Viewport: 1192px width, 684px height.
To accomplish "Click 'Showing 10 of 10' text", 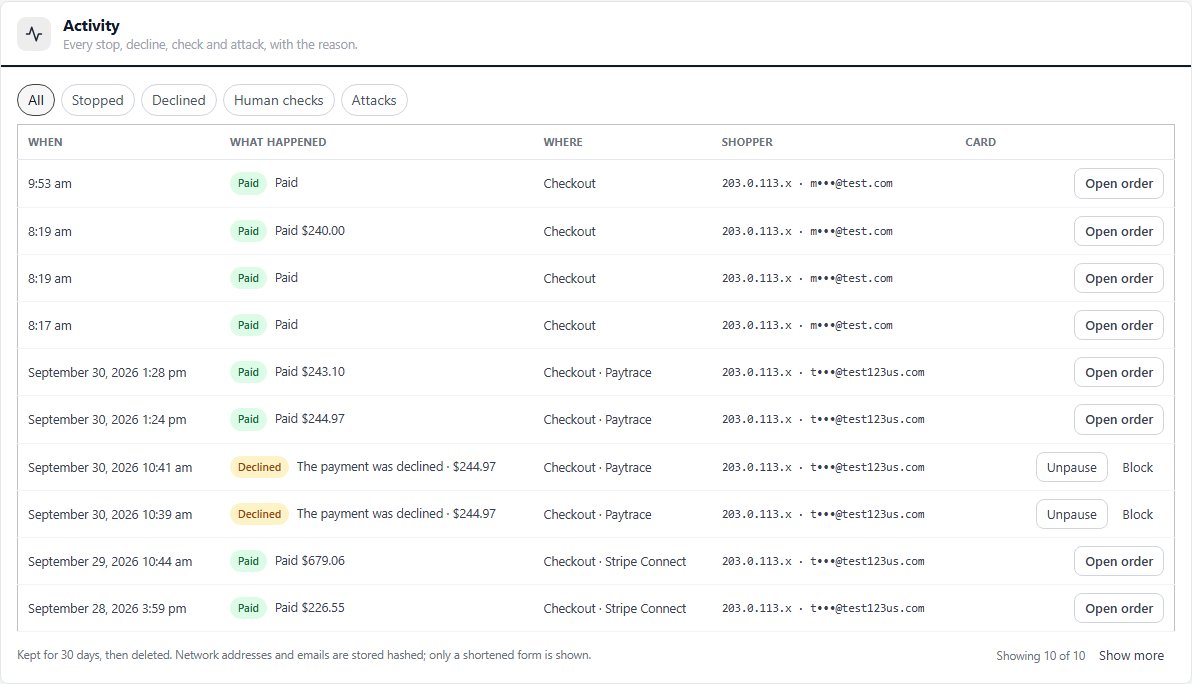I will click(x=1041, y=656).
